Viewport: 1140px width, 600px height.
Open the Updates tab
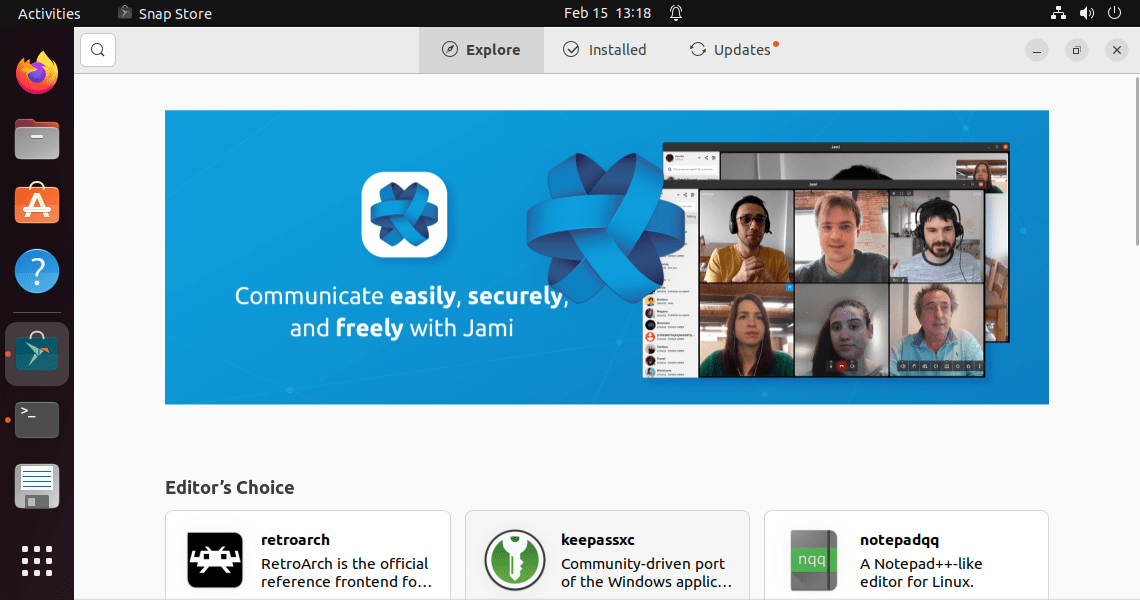pos(733,50)
